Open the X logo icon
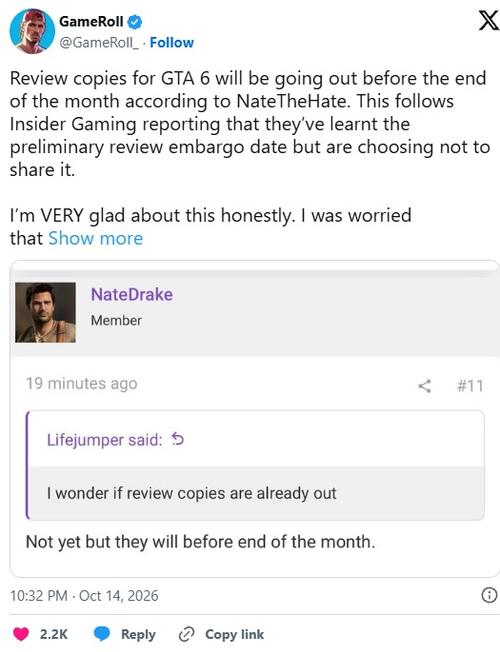 489,20
